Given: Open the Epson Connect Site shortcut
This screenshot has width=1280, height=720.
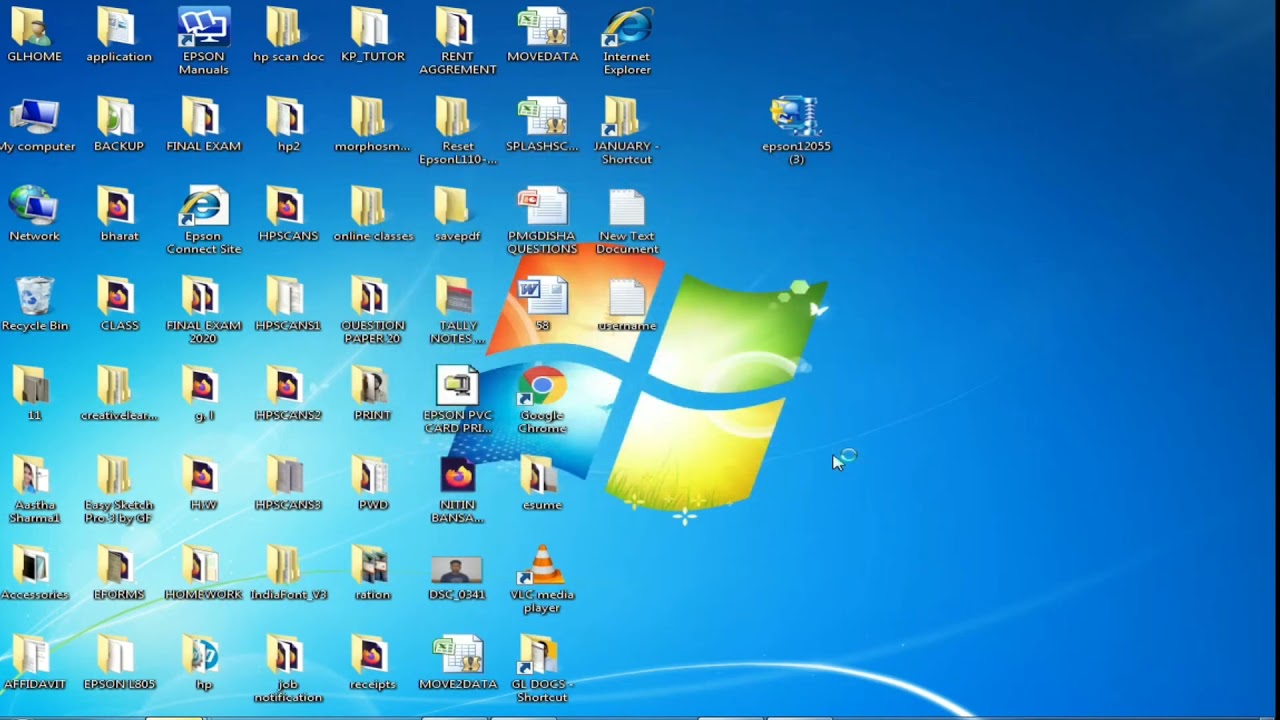Looking at the screenshot, I should pyautogui.click(x=203, y=220).
